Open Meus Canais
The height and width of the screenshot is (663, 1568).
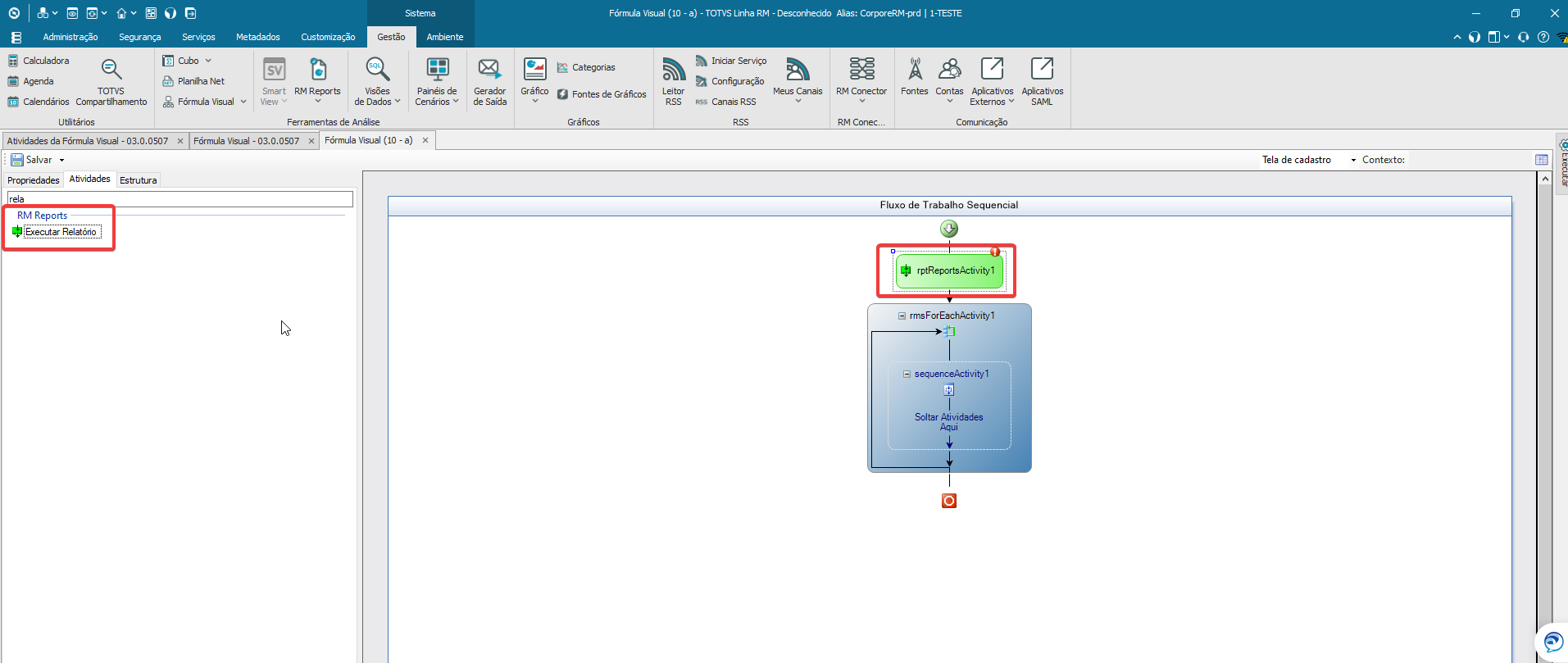[x=798, y=80]
